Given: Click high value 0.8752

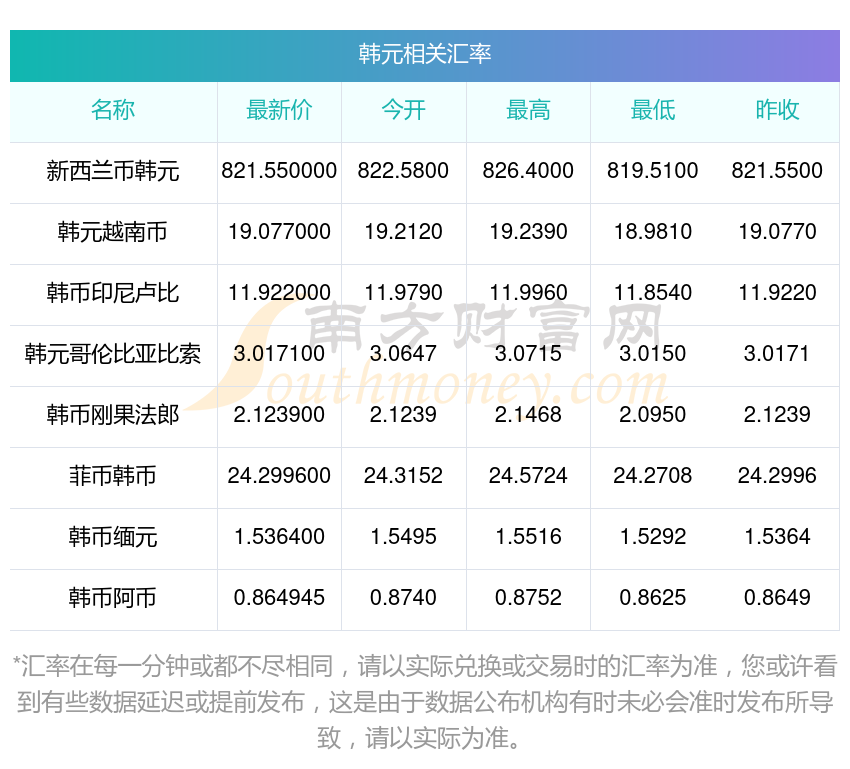Looking at the screenshot, I should [x=528, y=598].
